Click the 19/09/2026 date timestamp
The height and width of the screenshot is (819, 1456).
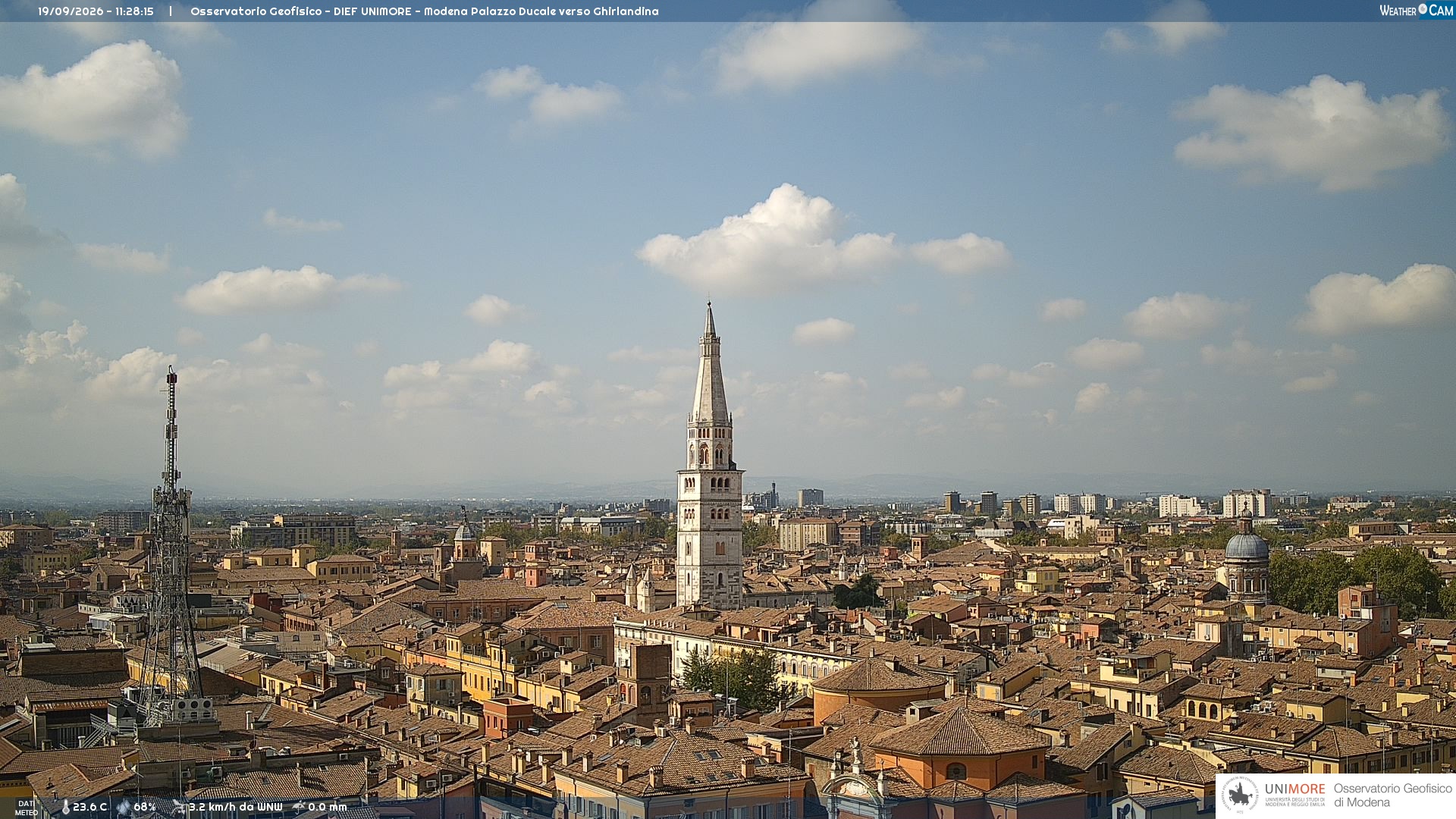click(72, 11)
